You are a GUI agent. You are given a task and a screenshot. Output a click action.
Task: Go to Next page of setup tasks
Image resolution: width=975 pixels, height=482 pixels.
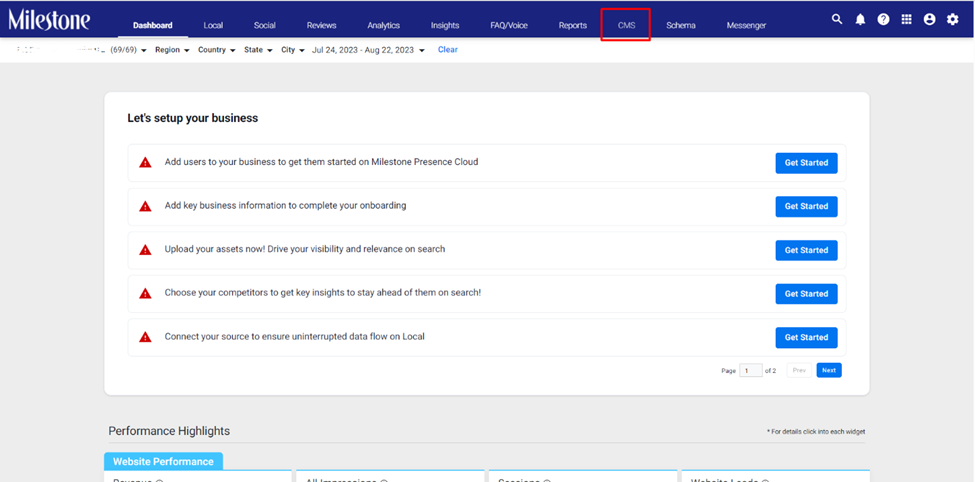pyautogui.click(x=829, y=371)
